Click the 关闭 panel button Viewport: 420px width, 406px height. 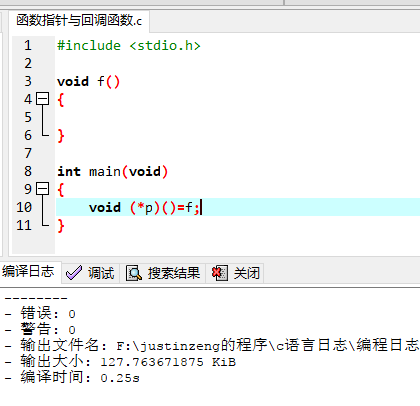(x=236, y=273)
